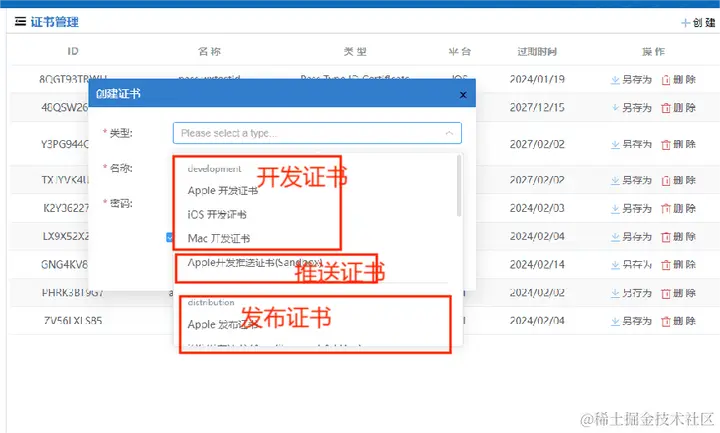This screenshot has height=433, width=720.
Task: Click the date cell 2024/02/14
Action: [537, 264]
